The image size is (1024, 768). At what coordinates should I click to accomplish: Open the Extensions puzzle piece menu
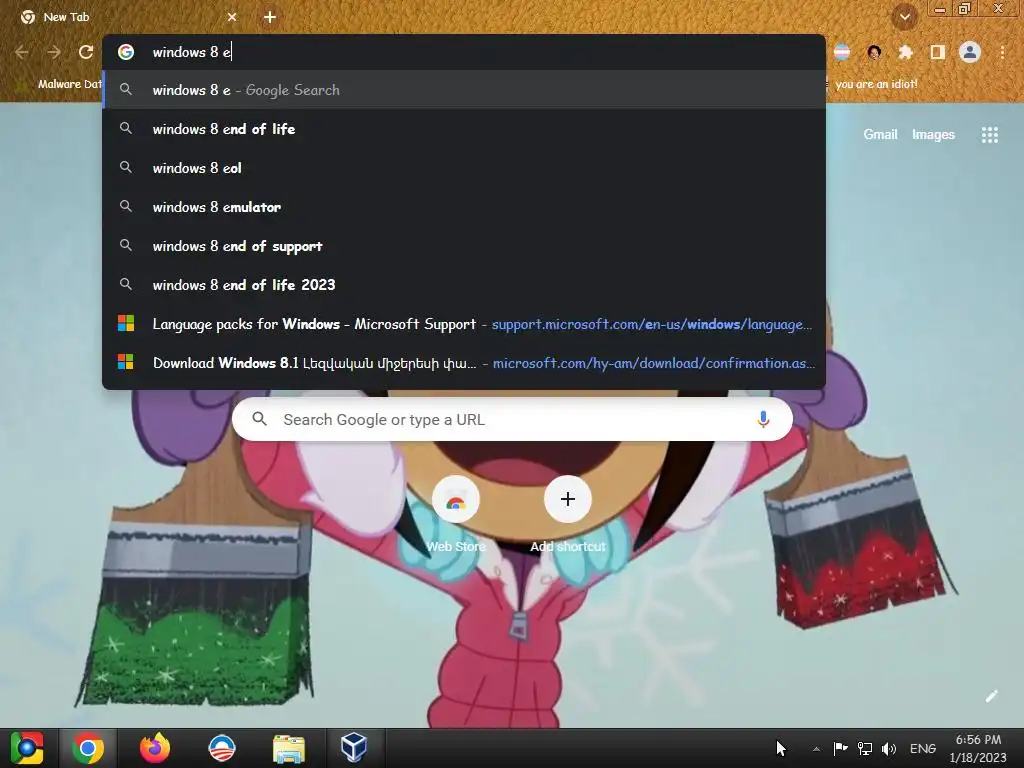tap(905, 52)
